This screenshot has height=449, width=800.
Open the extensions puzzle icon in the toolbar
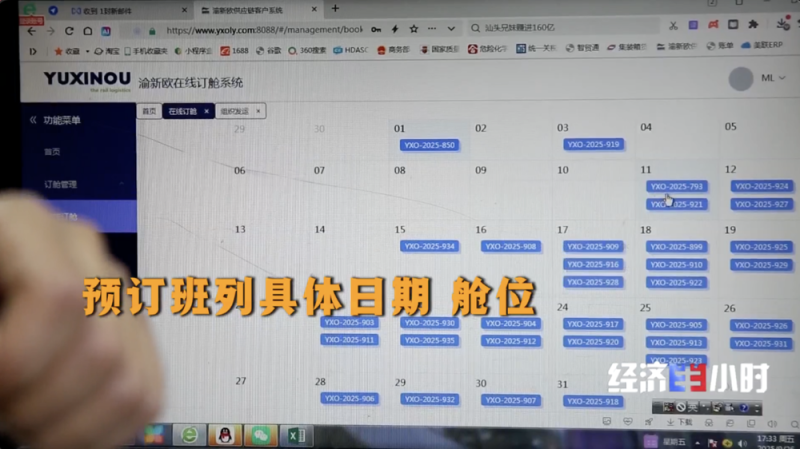[753, 24]
